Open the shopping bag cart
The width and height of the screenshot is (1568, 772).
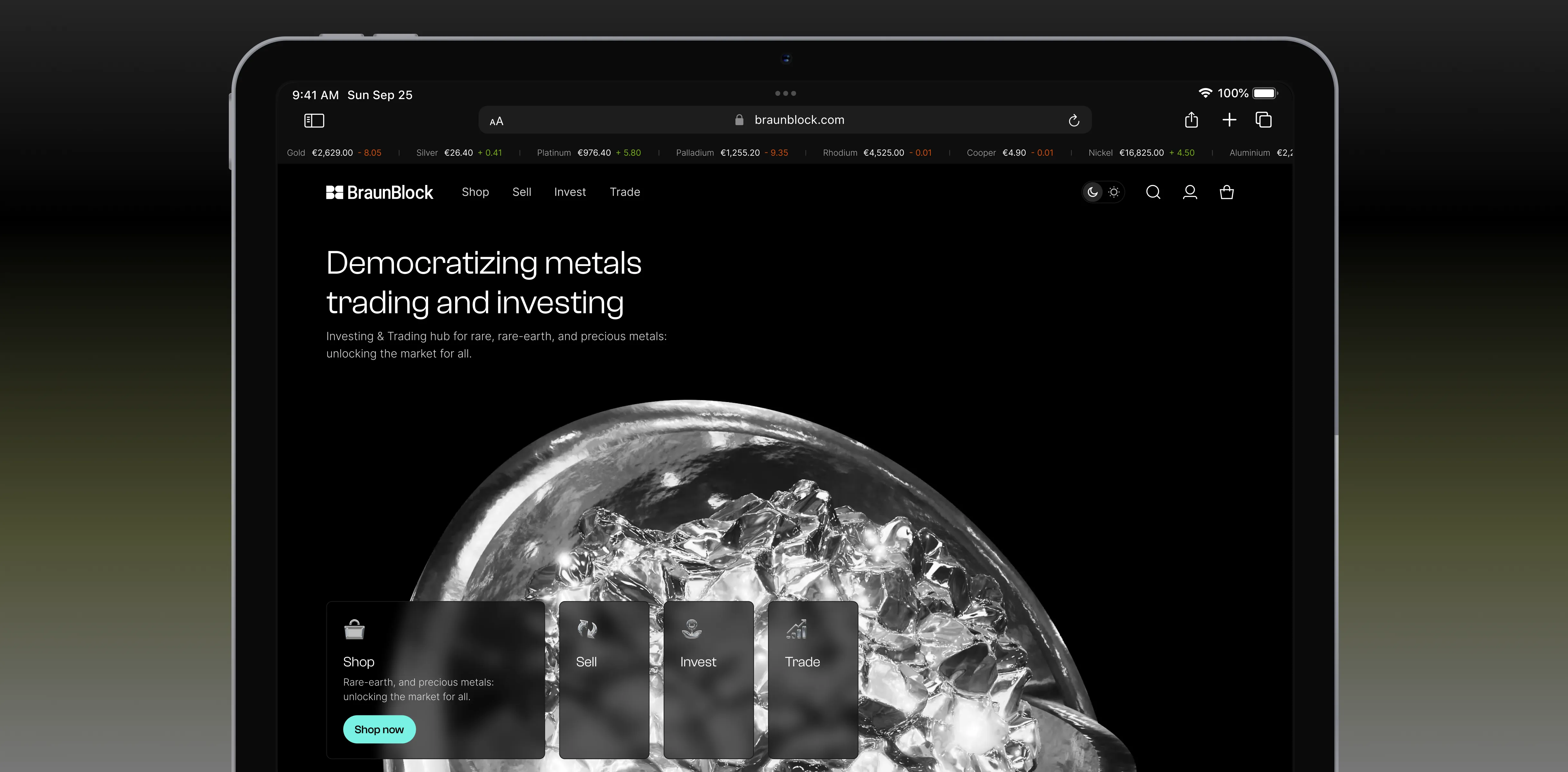coord(1227,192)
